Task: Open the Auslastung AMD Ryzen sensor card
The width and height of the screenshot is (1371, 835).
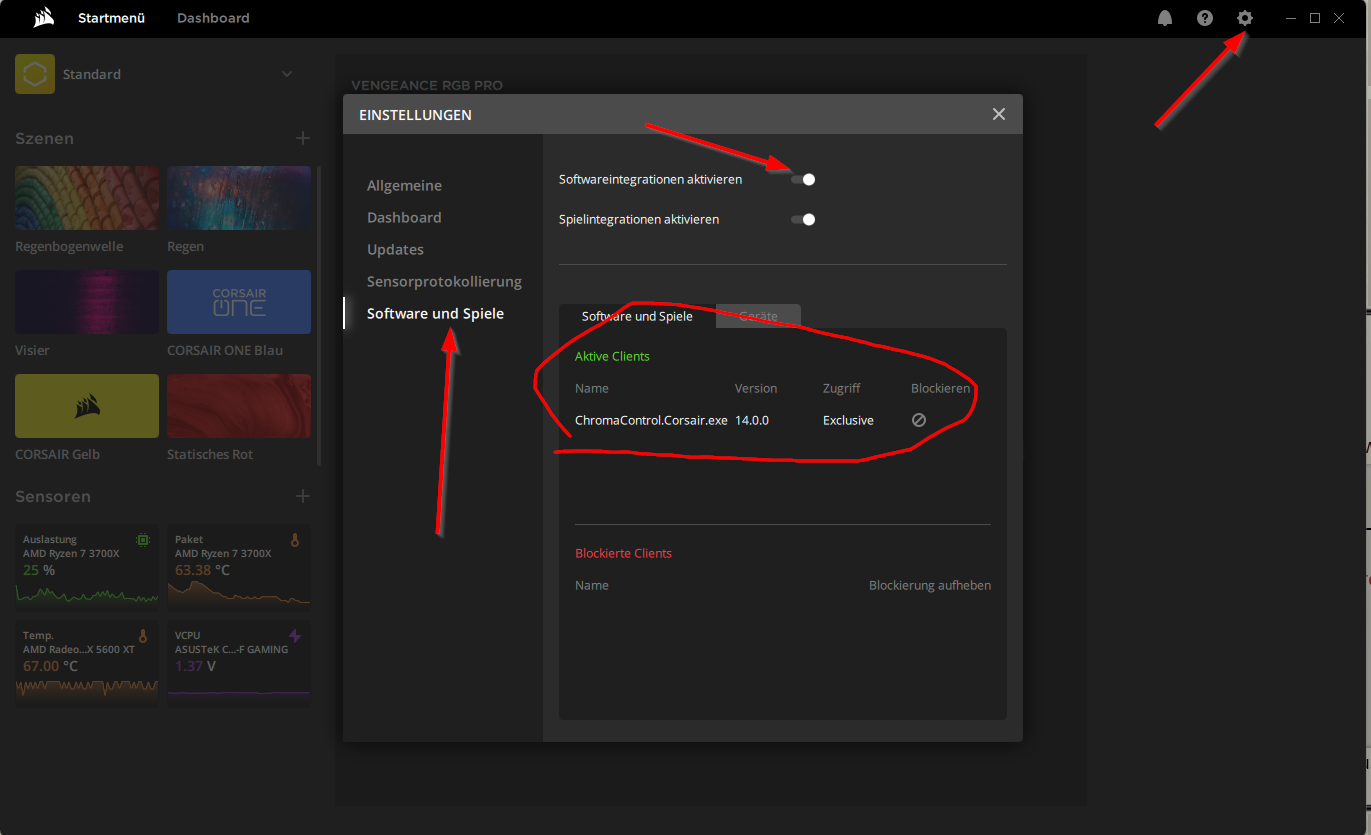Action: [x=87, y=568]
